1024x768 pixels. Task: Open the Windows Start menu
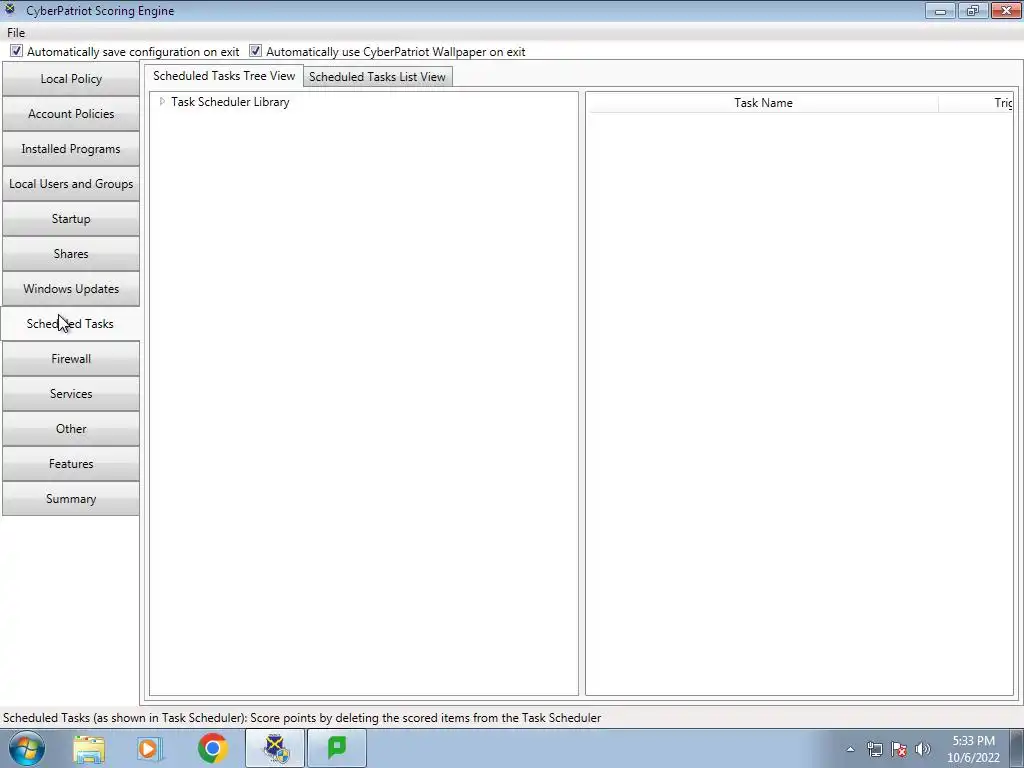(27, 748)
